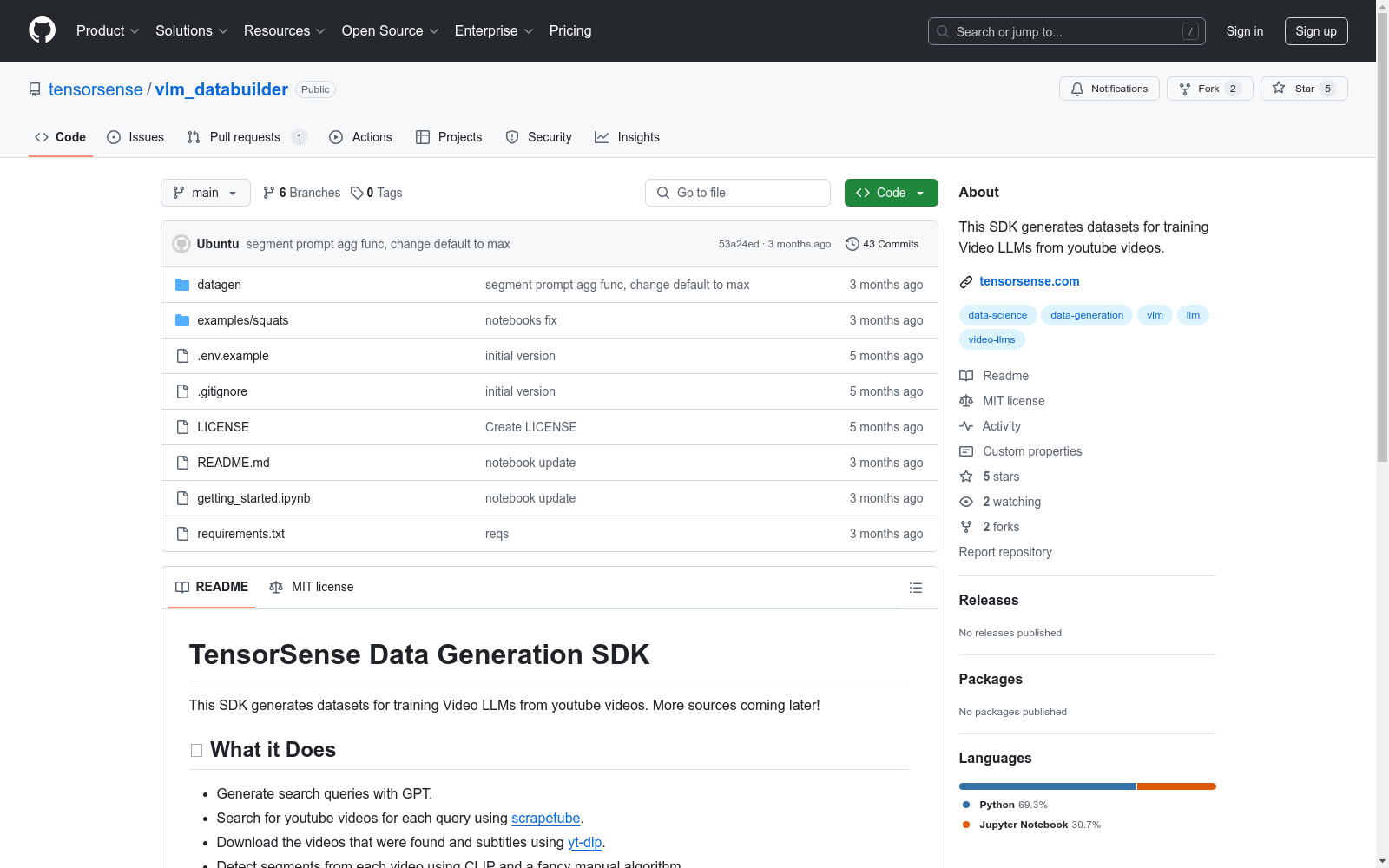1389x868 pixels.
Task: Open the Pull requests tab
Action: pos(247,137)
